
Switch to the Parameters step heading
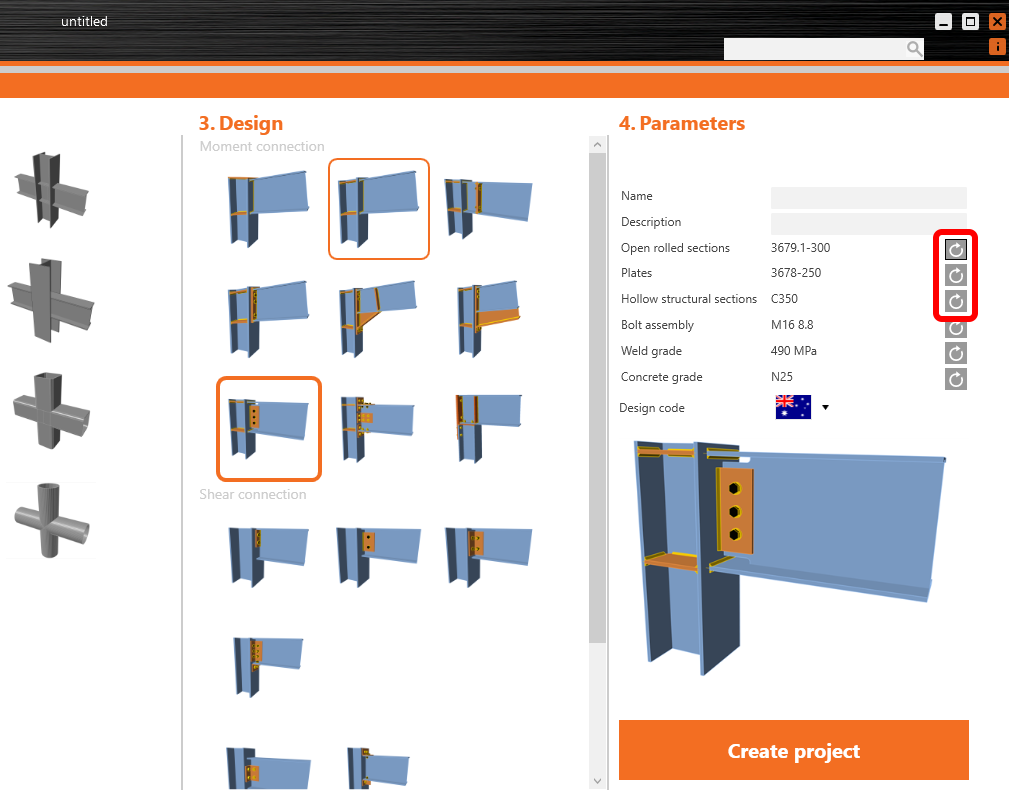(681, 123)
